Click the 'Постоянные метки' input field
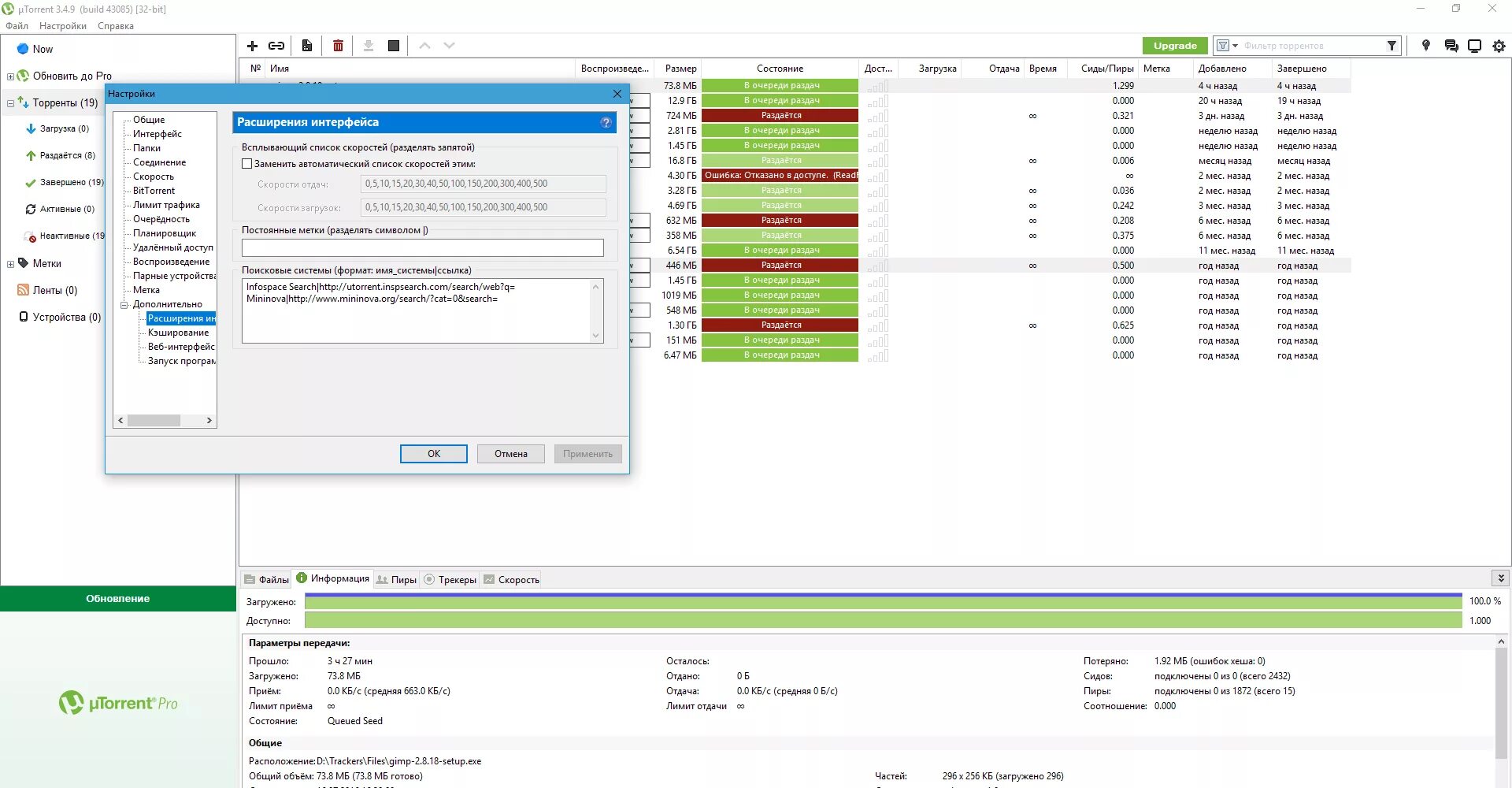Image resolution: width=1512 pixels, height=788 pixels. point(423,247)
